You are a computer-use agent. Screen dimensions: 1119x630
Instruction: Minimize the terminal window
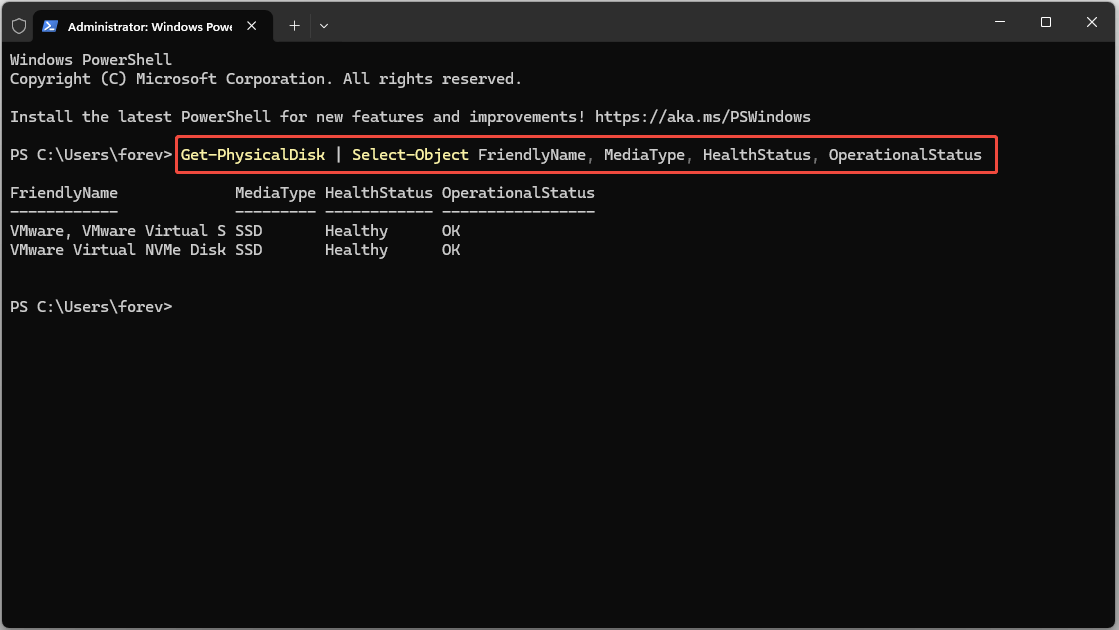(x=1000, y=22)
